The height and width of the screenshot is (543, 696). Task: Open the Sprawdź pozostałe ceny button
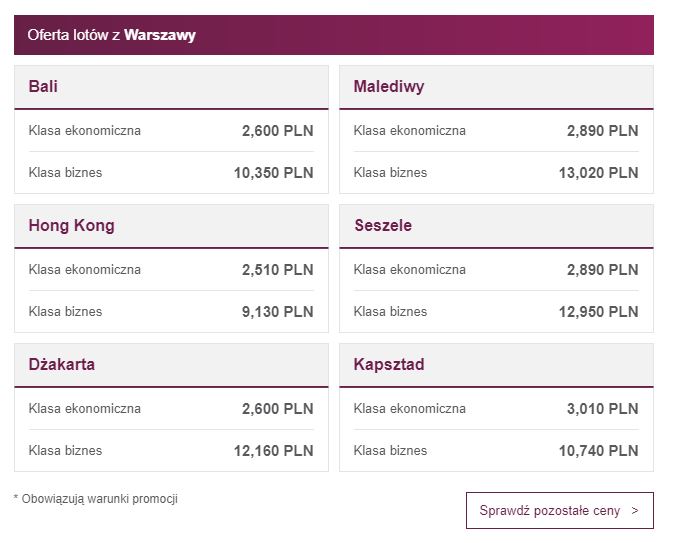[560, 511]
